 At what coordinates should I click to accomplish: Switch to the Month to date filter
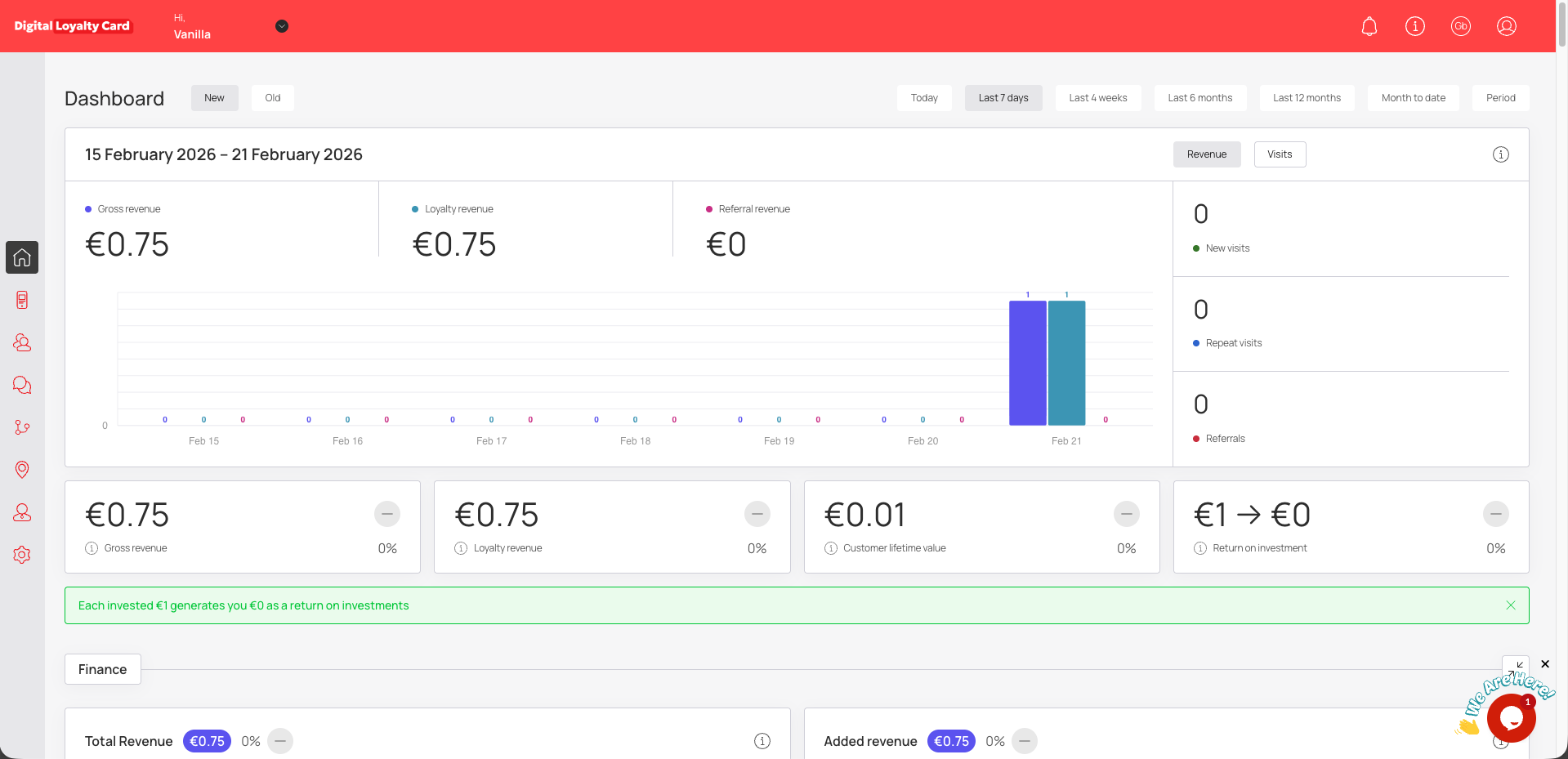point(1413,97)
